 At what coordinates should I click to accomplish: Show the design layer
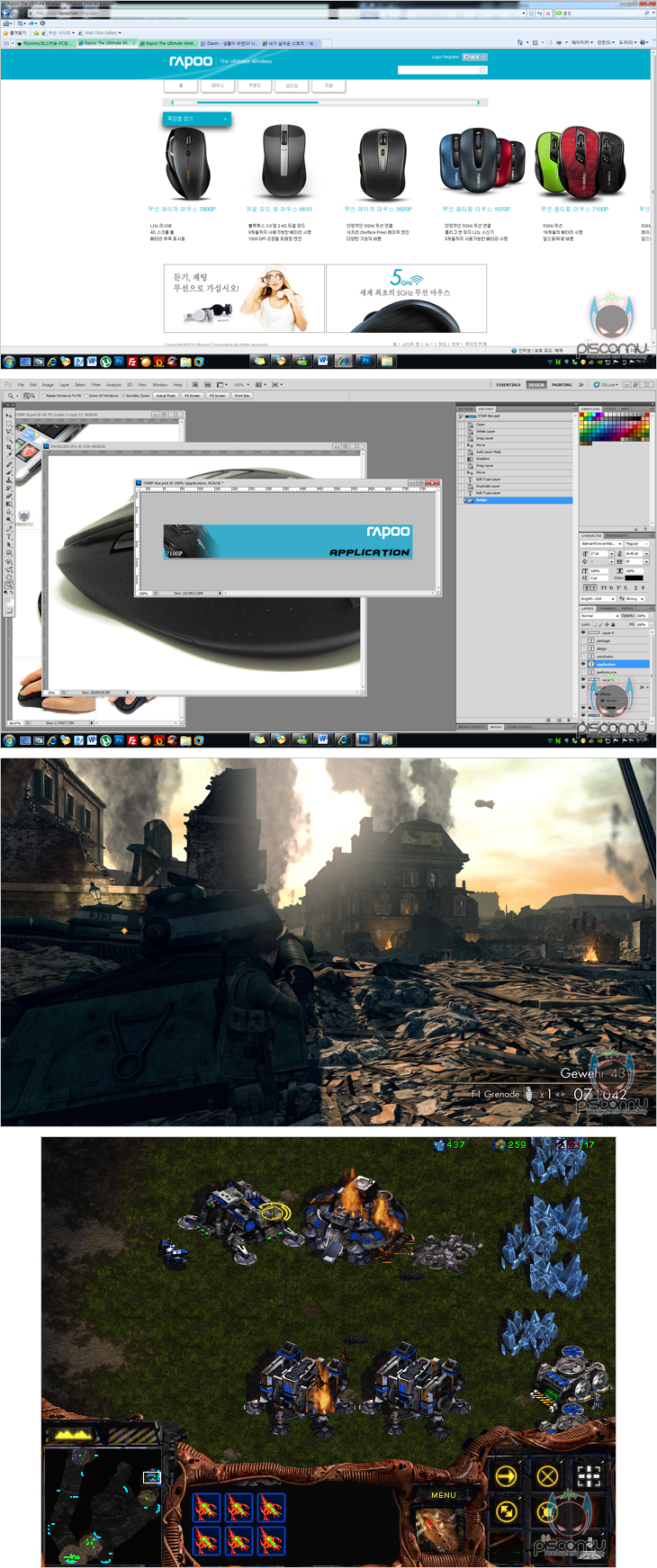coord(583,649)
